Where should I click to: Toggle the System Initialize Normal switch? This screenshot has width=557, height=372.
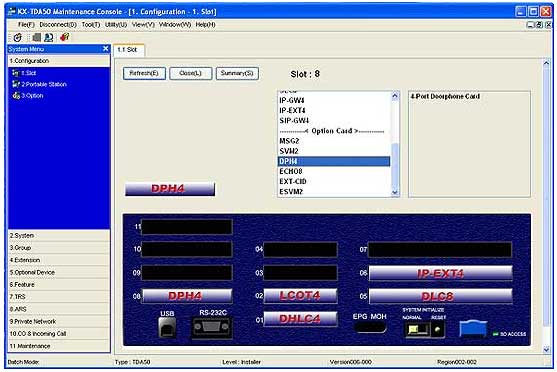(418, 330)
